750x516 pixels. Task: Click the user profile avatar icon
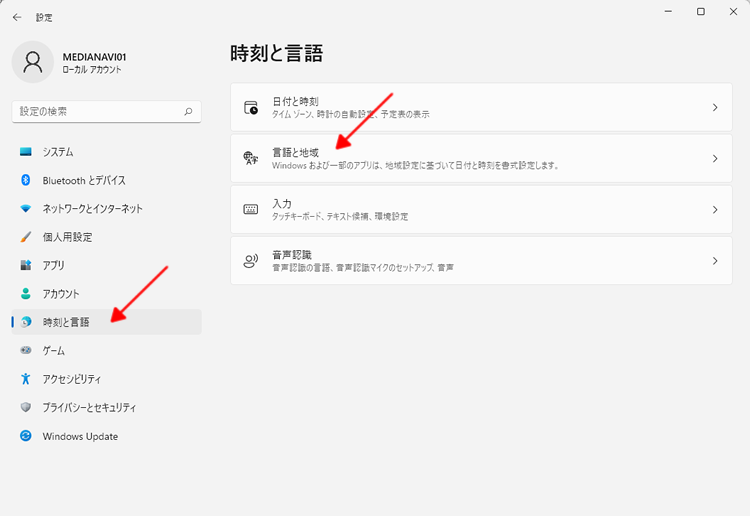(33, 62)
